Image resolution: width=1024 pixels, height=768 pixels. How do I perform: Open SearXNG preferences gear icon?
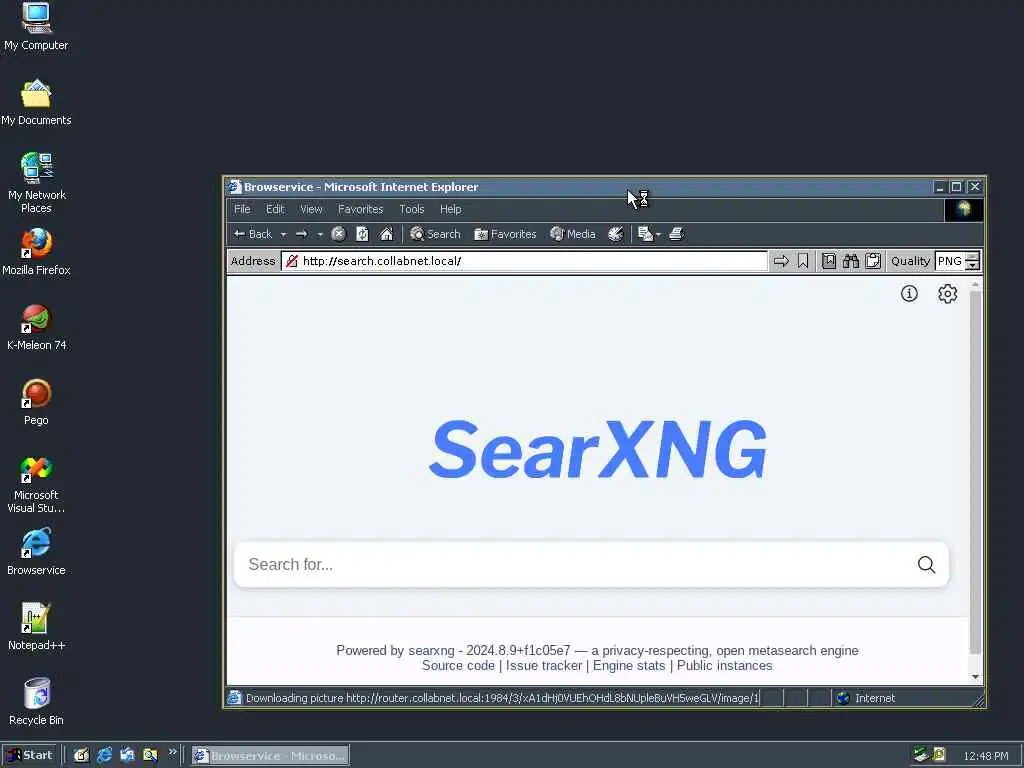pyautogui.click(x=948, y=294)
